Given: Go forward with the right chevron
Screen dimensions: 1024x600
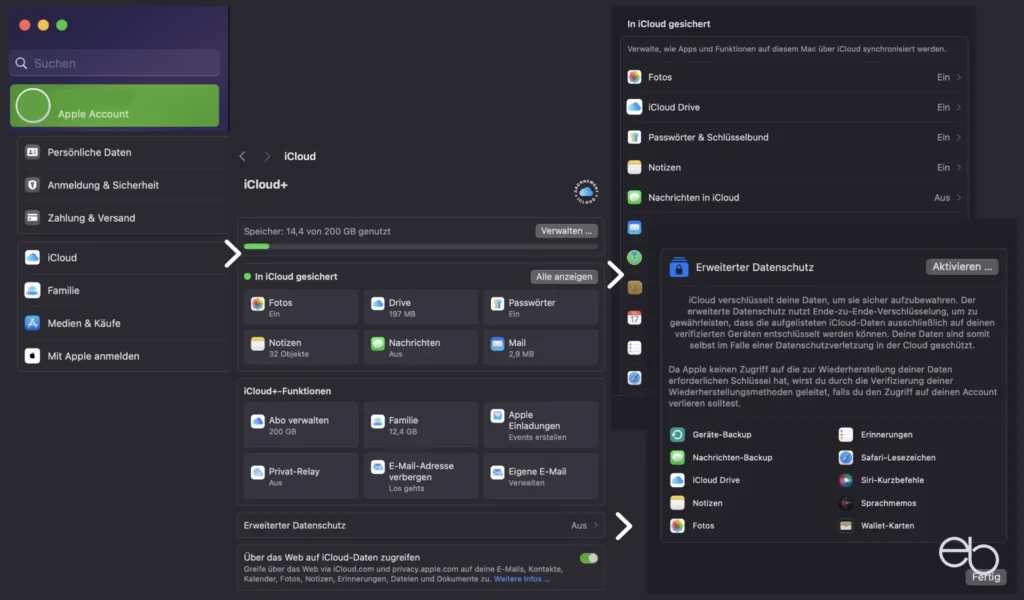Looking at the screenshot, I should click(266, 156).
